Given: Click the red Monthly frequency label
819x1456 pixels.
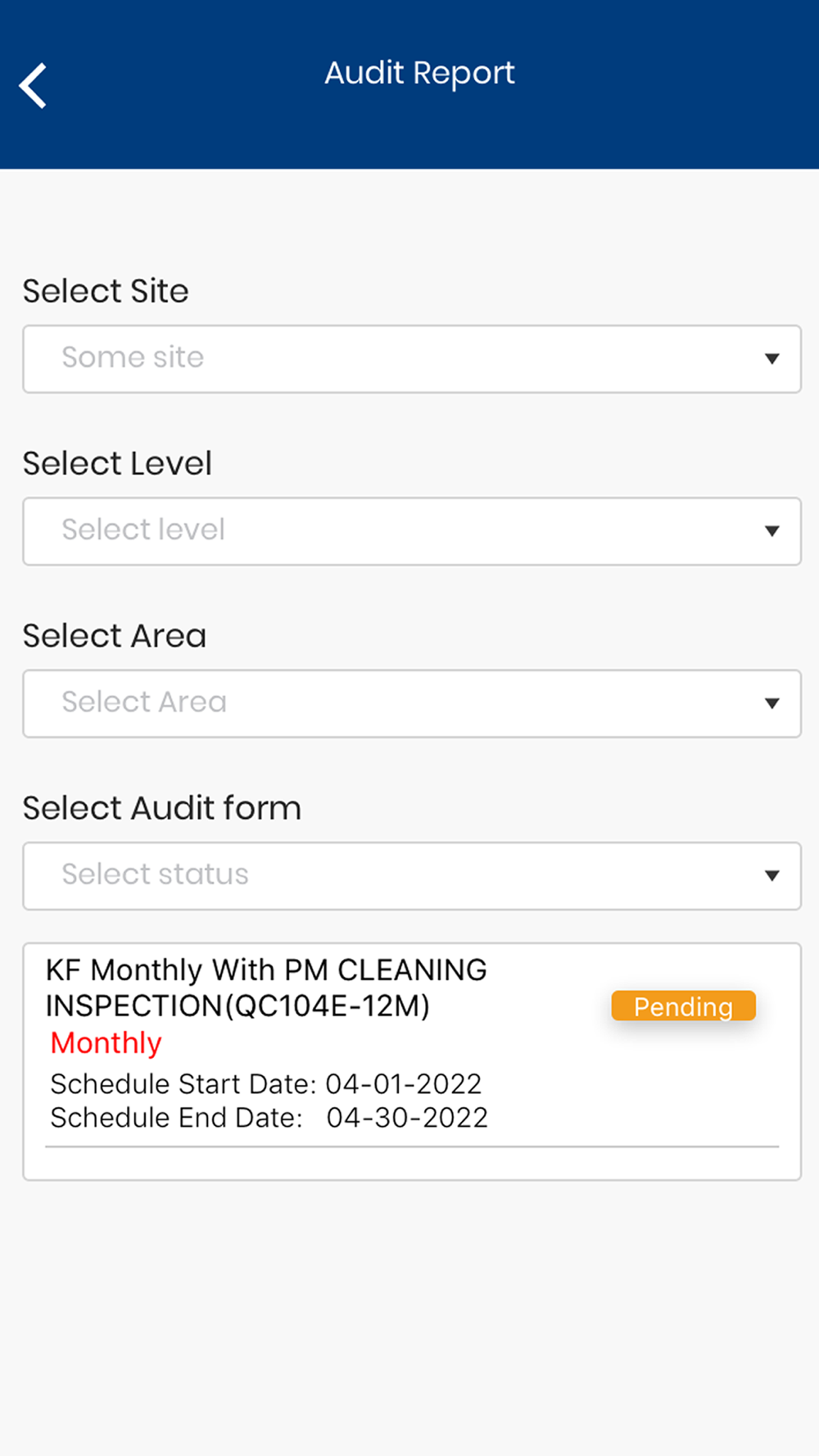Looking at the screenshot, I should click(x=106, y=1044).
